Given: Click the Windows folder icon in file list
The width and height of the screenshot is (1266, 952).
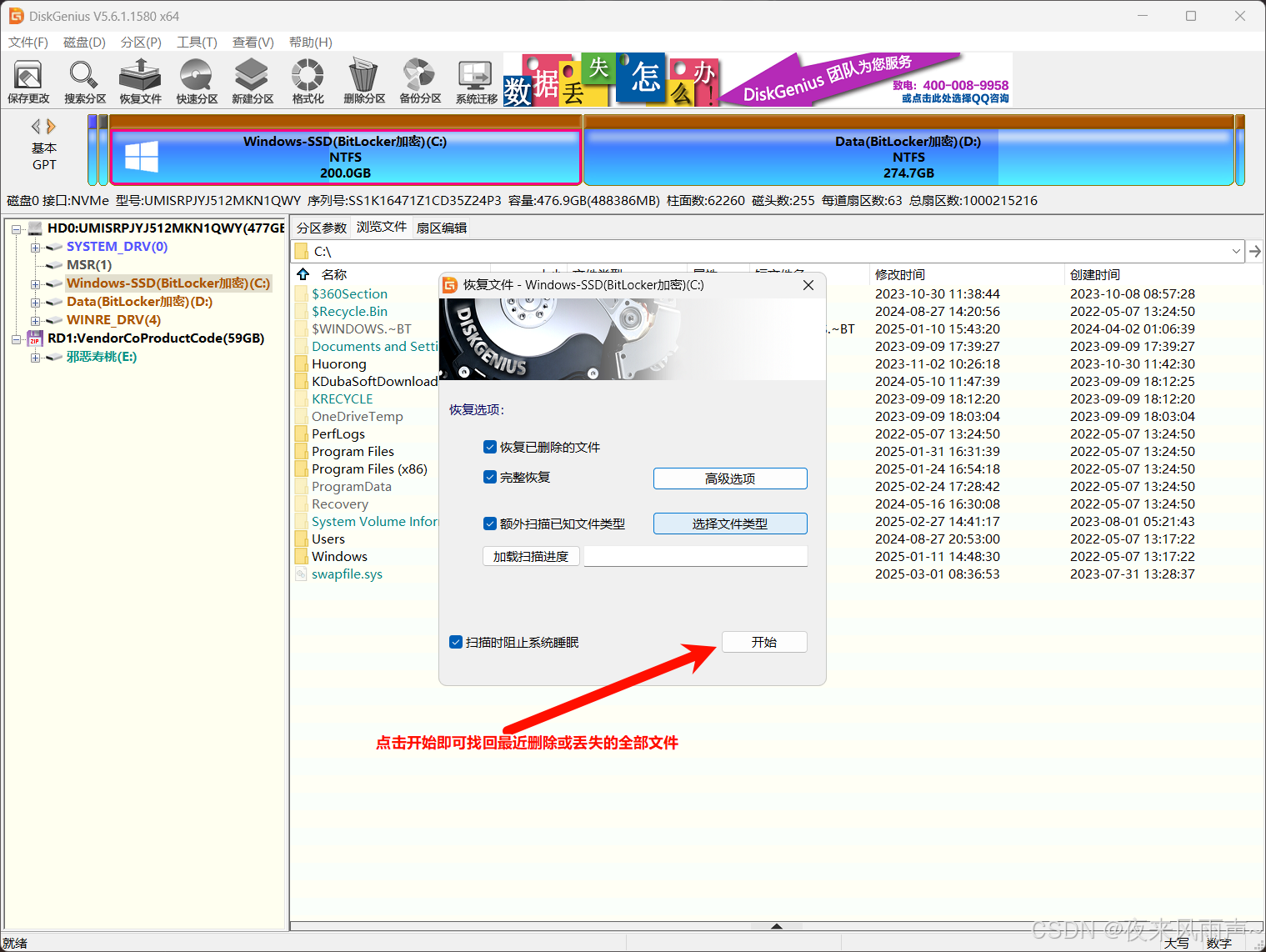Looking at the screenshot, I should pyautogui.click(x=302, y=556).
